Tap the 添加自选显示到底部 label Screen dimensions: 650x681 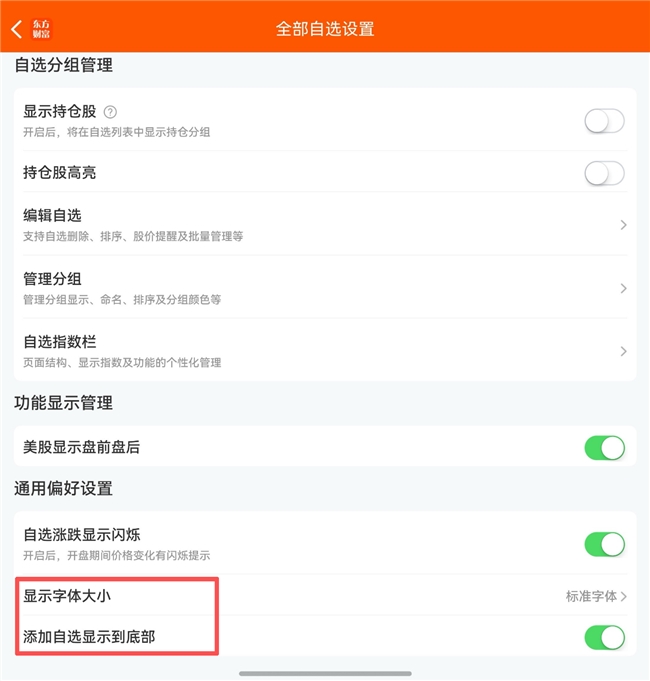[89, 637]
